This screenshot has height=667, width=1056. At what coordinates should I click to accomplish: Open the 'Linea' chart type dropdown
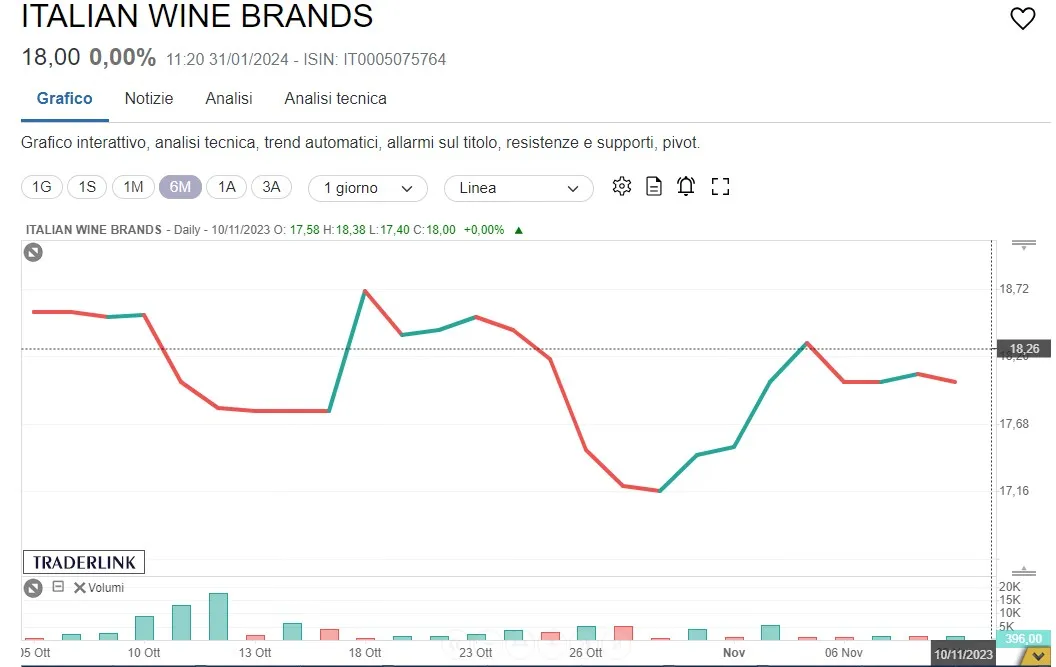[518, 188]
